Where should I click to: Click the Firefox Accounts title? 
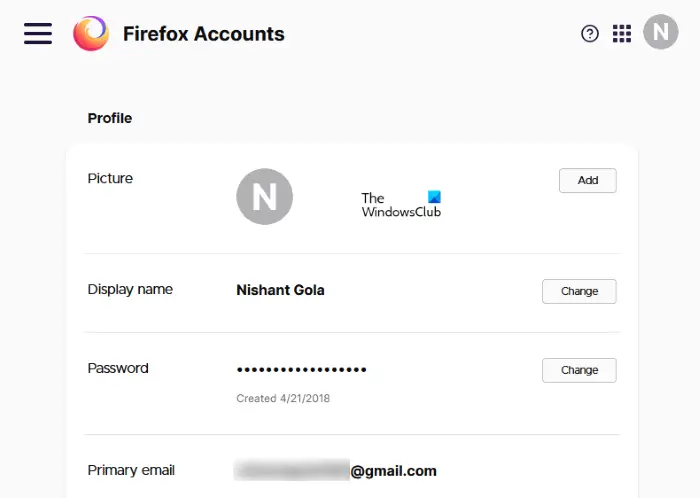click(x=203, y=34)
